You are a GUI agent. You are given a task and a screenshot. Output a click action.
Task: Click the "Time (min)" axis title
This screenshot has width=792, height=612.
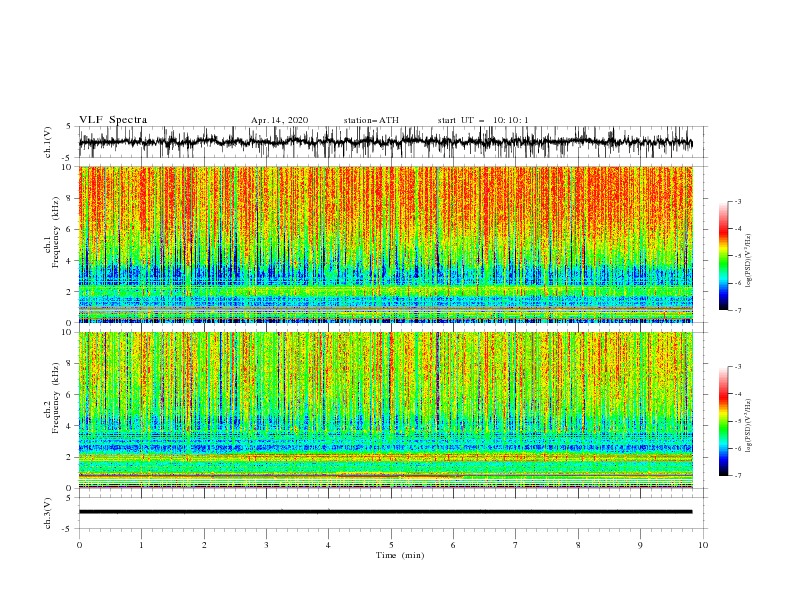(400, 555)
